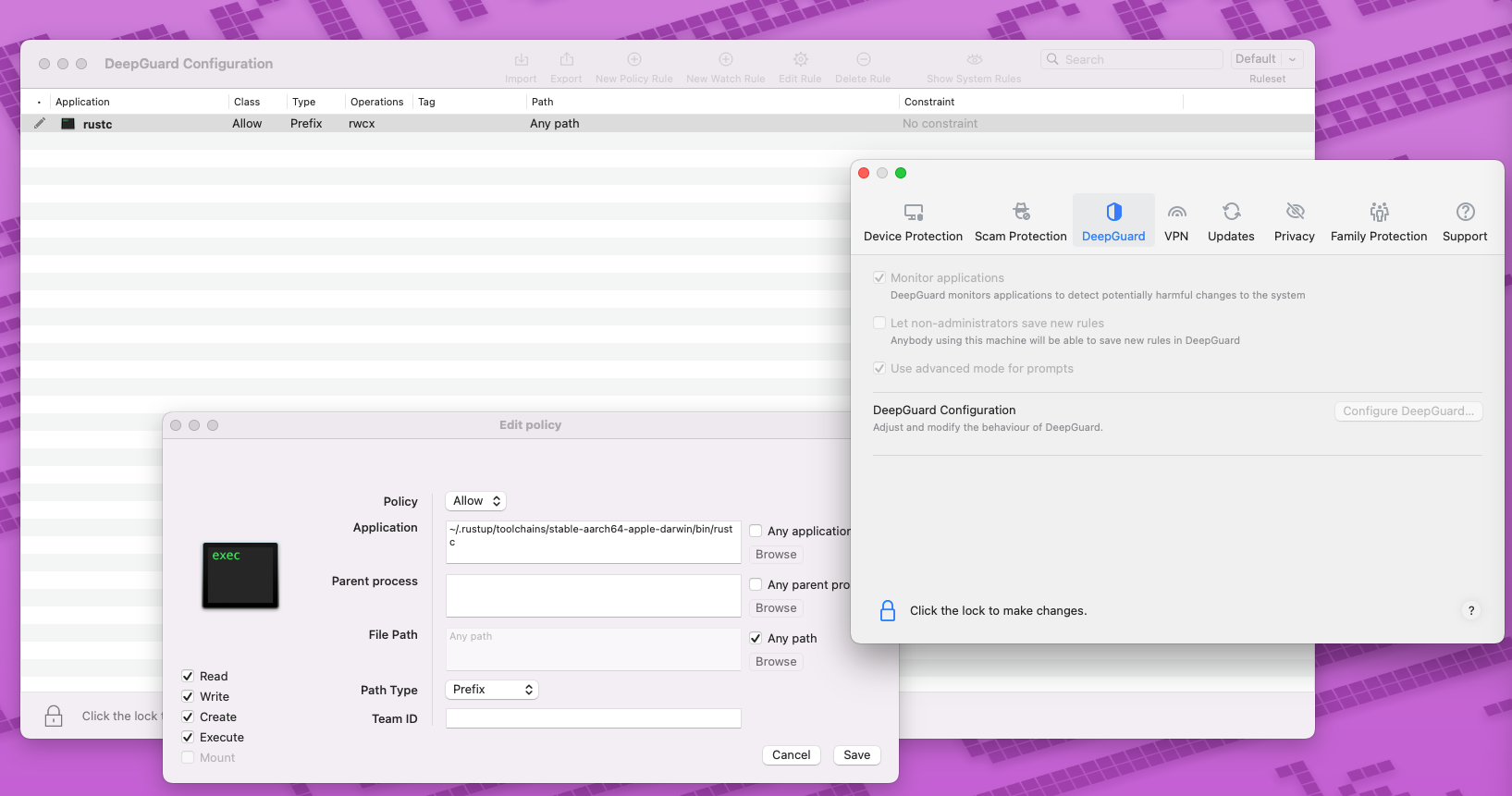Cancel the Edit policy dialog
The height and width of the screenshot is (796, 1512).
(792, 755)
